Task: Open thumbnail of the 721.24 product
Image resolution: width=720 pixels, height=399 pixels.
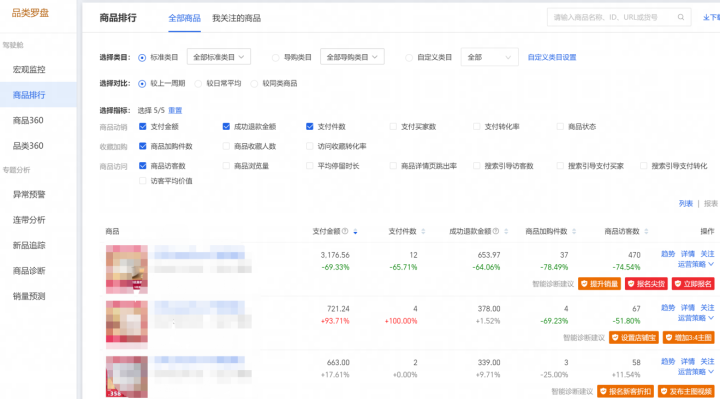Action: (127, 325)
